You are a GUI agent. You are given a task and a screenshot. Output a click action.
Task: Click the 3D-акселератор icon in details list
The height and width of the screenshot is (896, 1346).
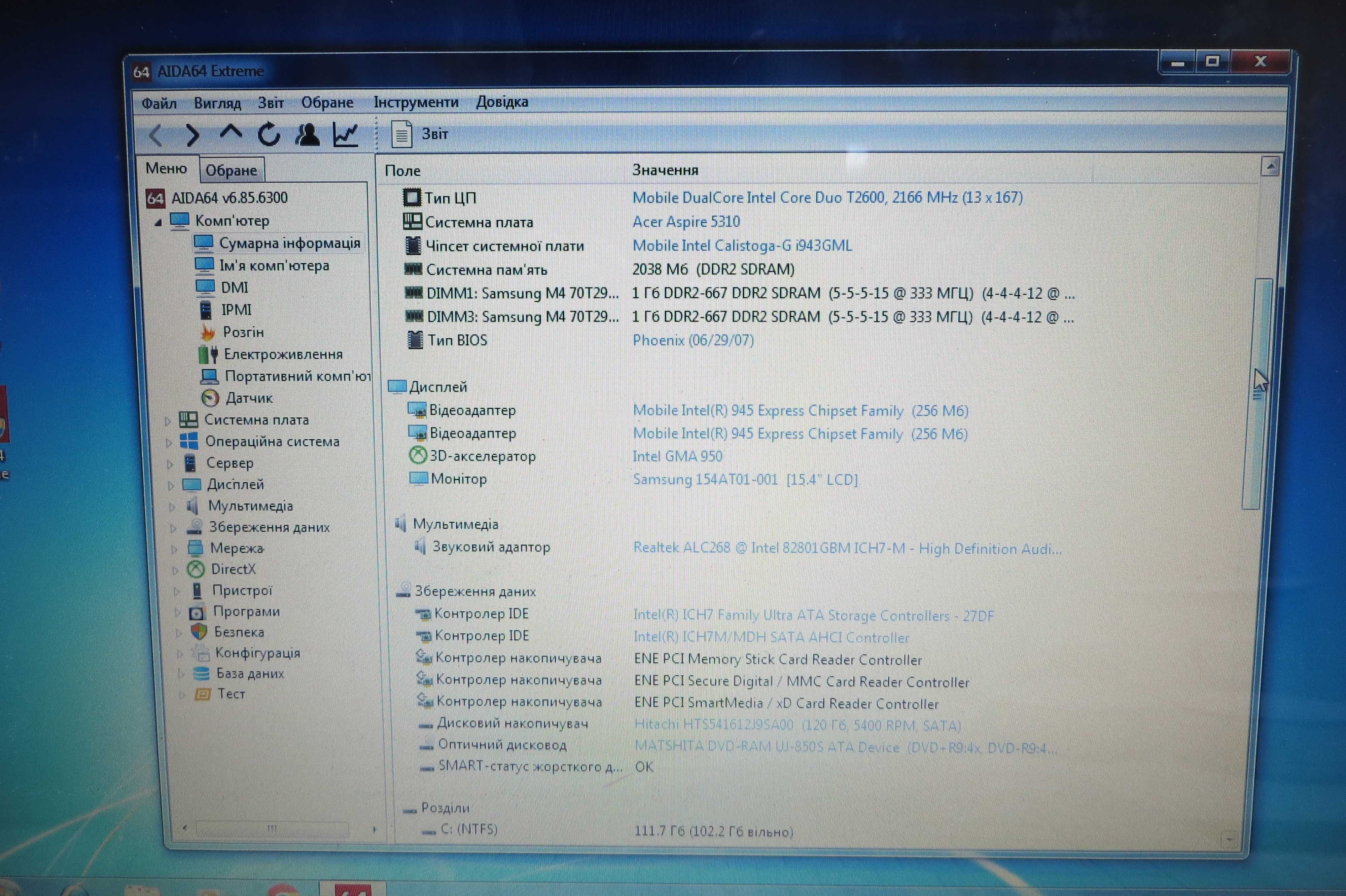[x=418, y=455]
